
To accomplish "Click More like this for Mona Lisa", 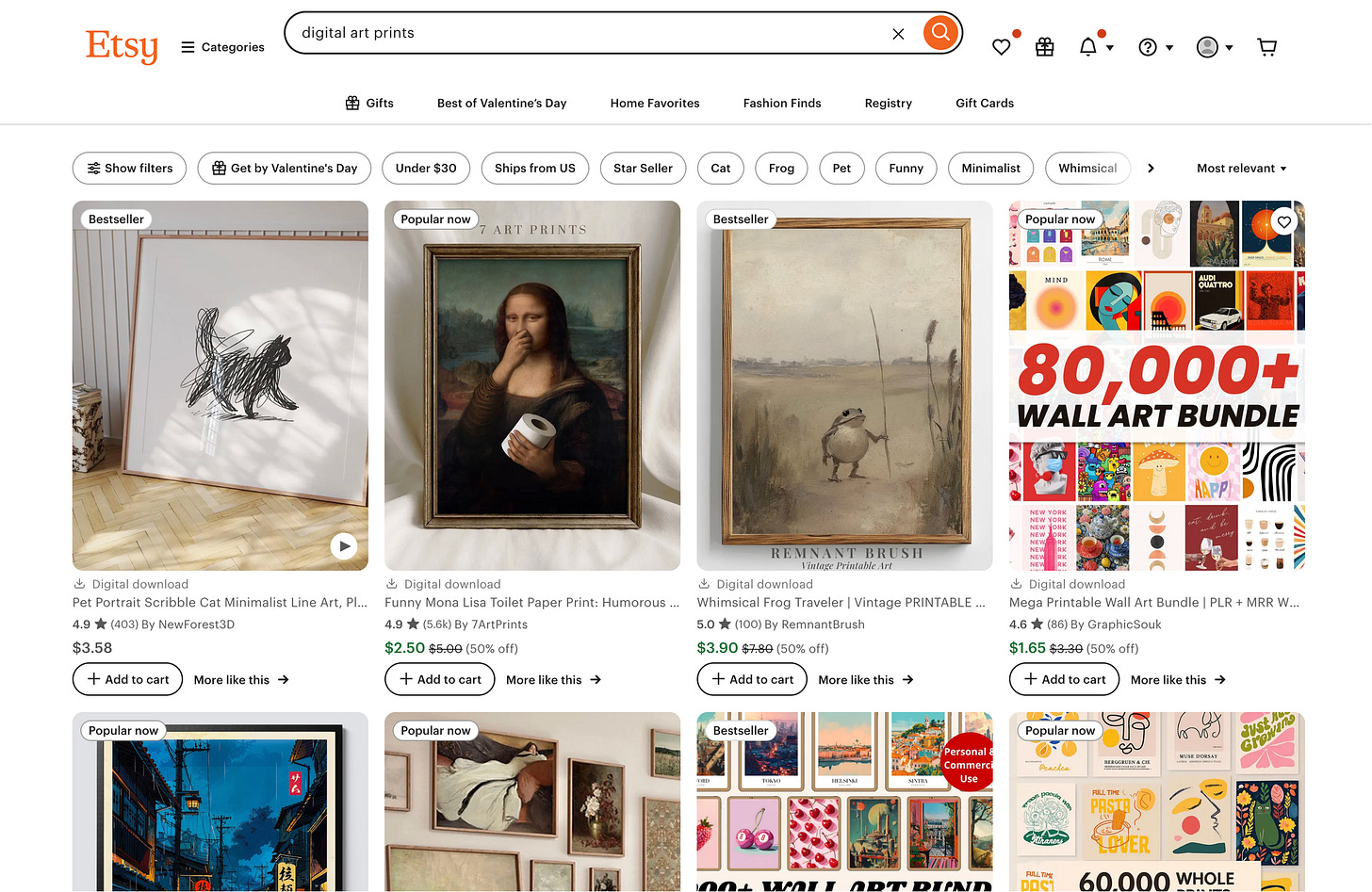I will click(x=553, y=680).
